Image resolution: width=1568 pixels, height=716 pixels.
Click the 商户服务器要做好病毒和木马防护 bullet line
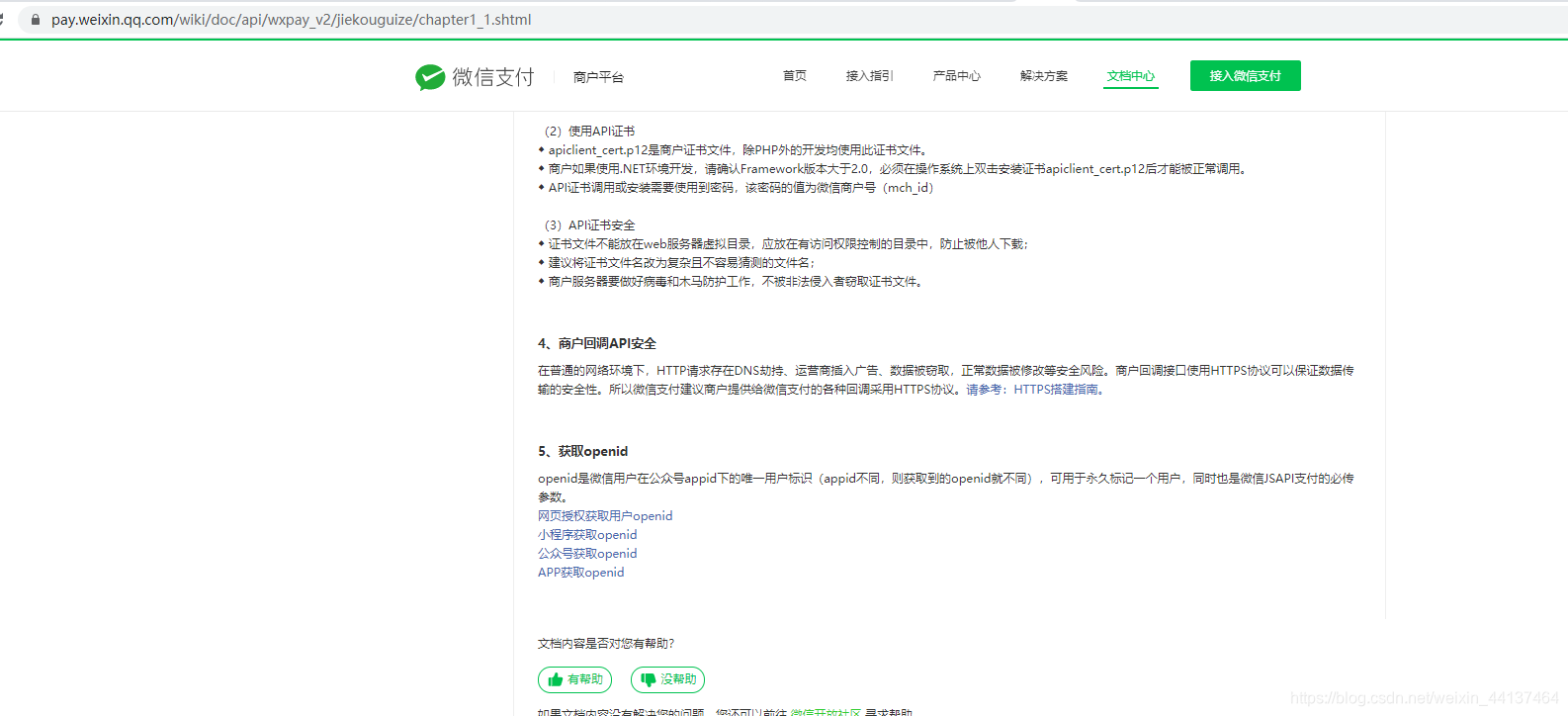coord(733,282)
